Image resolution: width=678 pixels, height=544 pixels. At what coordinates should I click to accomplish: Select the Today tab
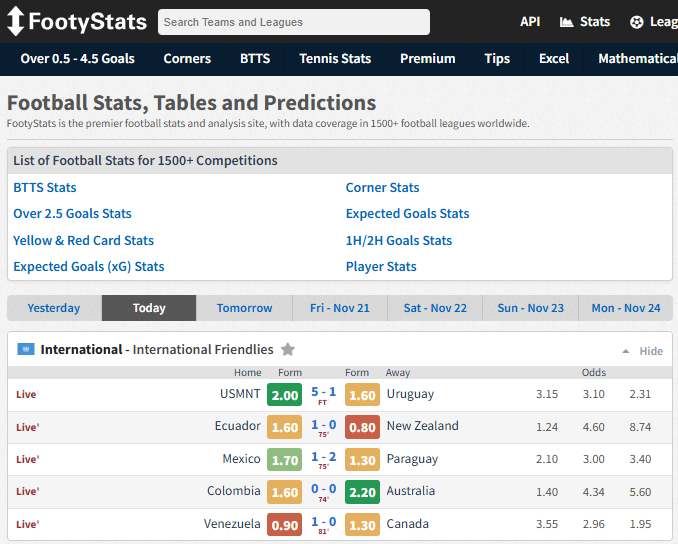(149, 308)
